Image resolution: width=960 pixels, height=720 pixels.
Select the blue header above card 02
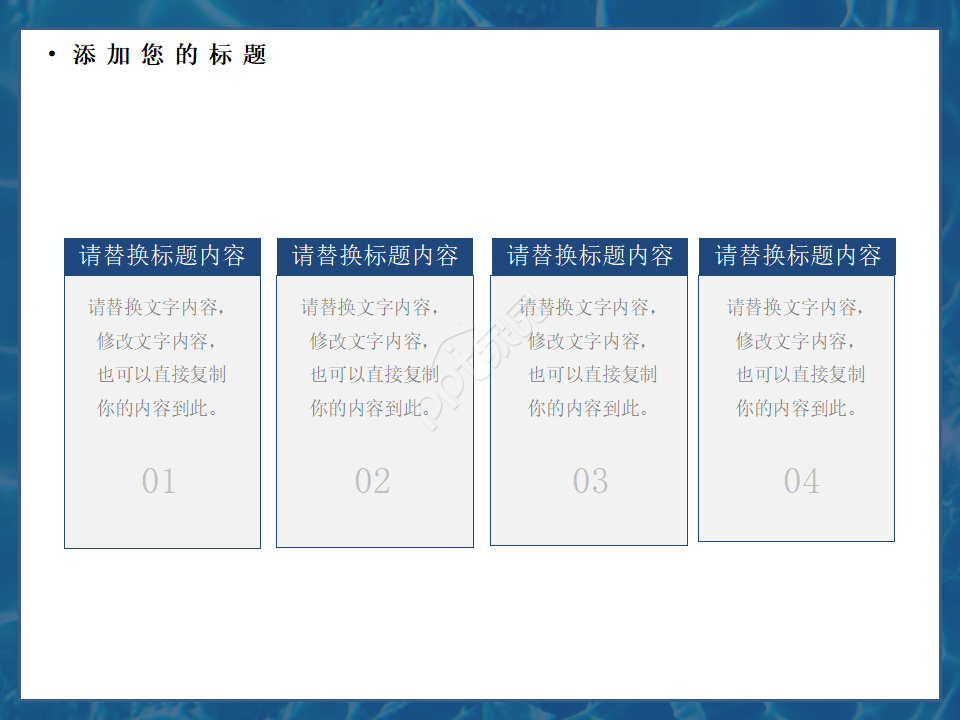375,256
